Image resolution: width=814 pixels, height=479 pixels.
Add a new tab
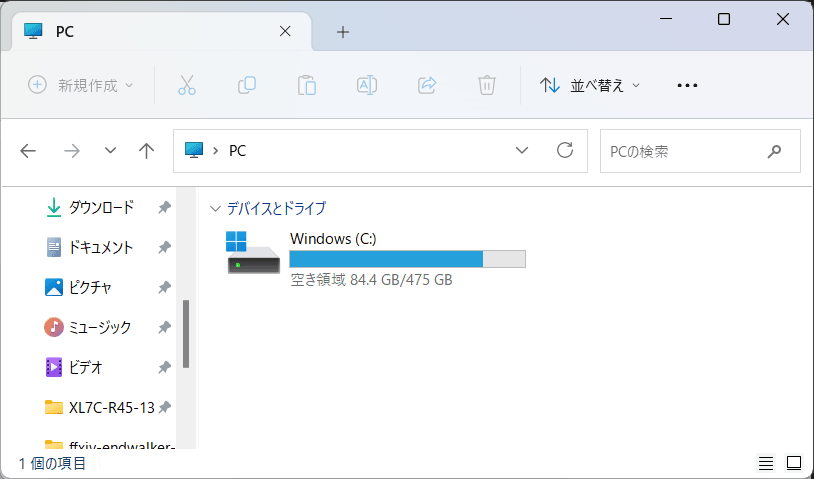(343, 32)
